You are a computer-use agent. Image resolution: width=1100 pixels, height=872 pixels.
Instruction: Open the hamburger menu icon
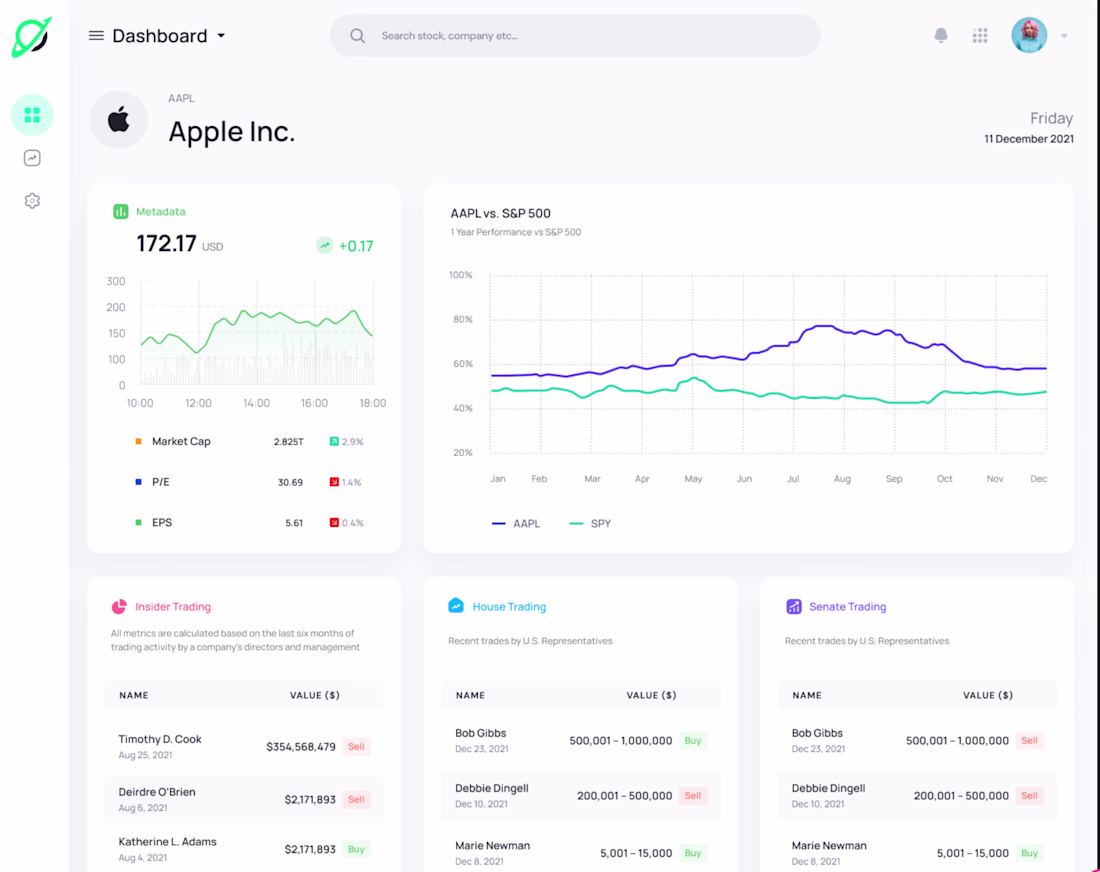96,35
